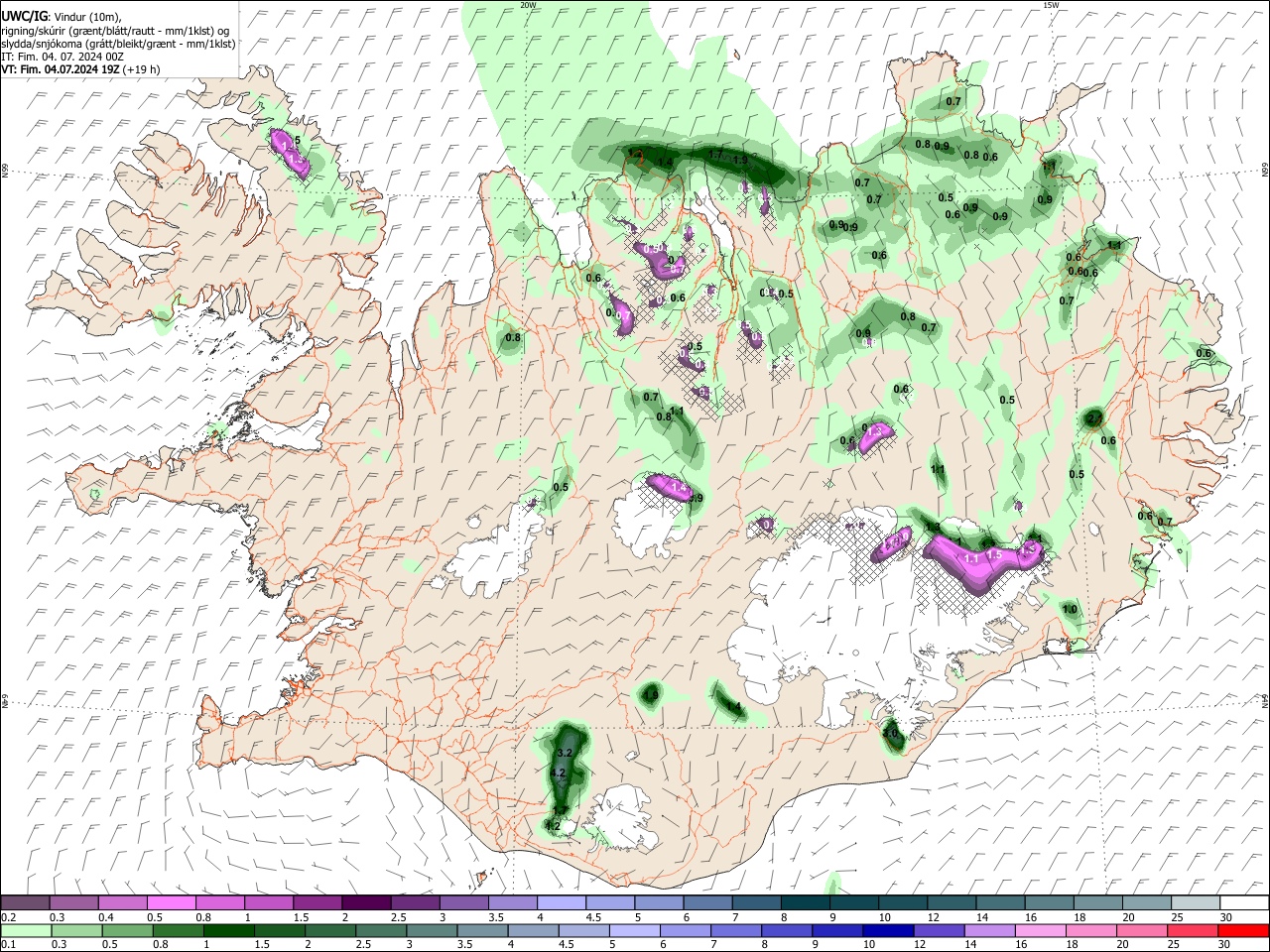Pick darkest green rain swatch between 1 and 1.5

(x=227, y=930)
